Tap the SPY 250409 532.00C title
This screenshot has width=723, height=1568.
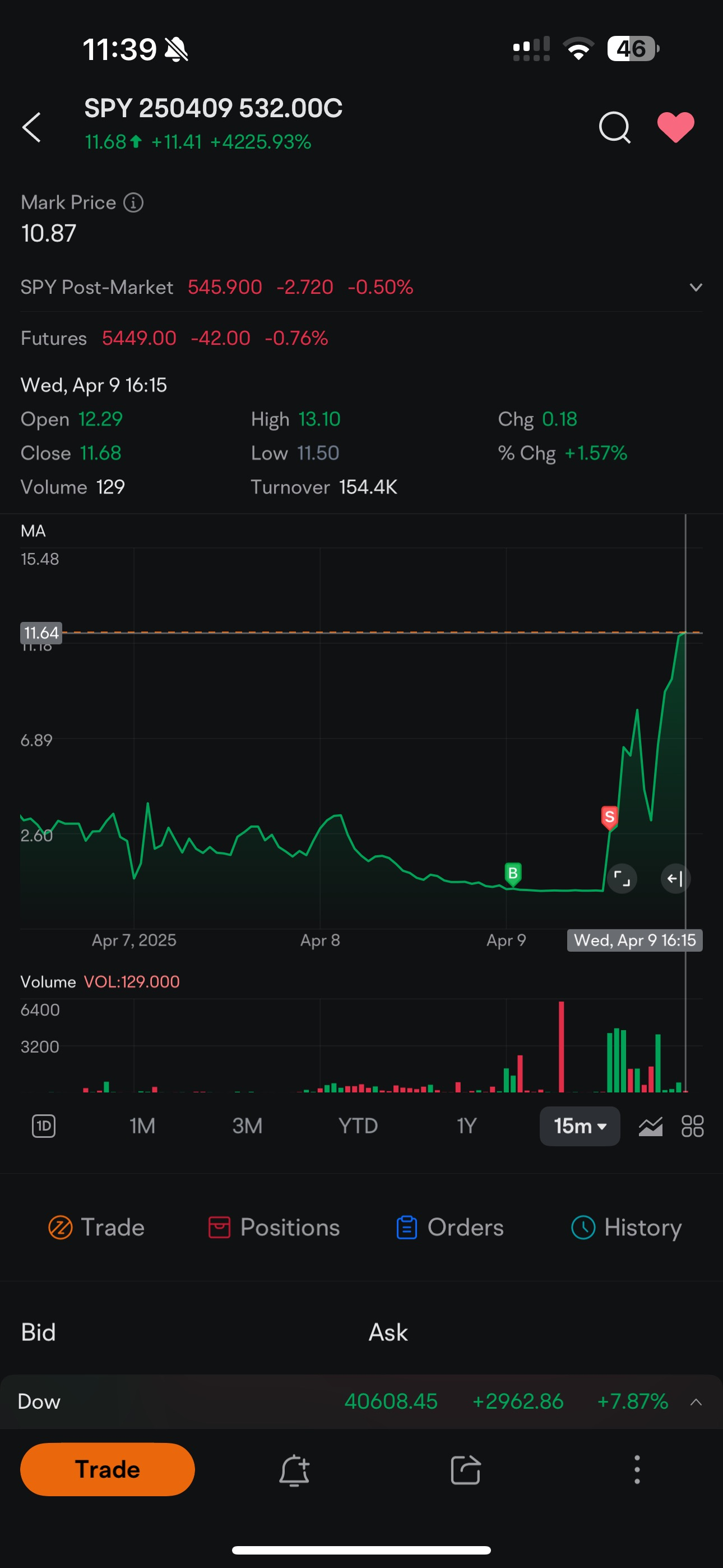click(213, 108)
